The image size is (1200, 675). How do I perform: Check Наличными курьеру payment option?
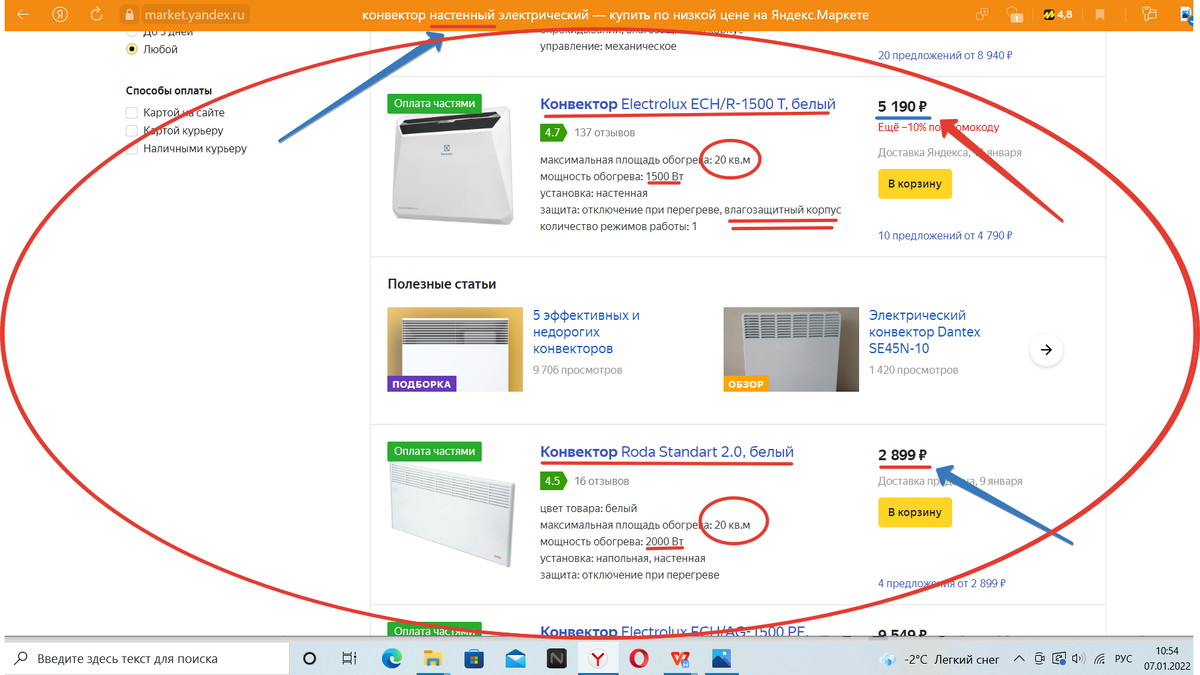click(x=131, y=149)
